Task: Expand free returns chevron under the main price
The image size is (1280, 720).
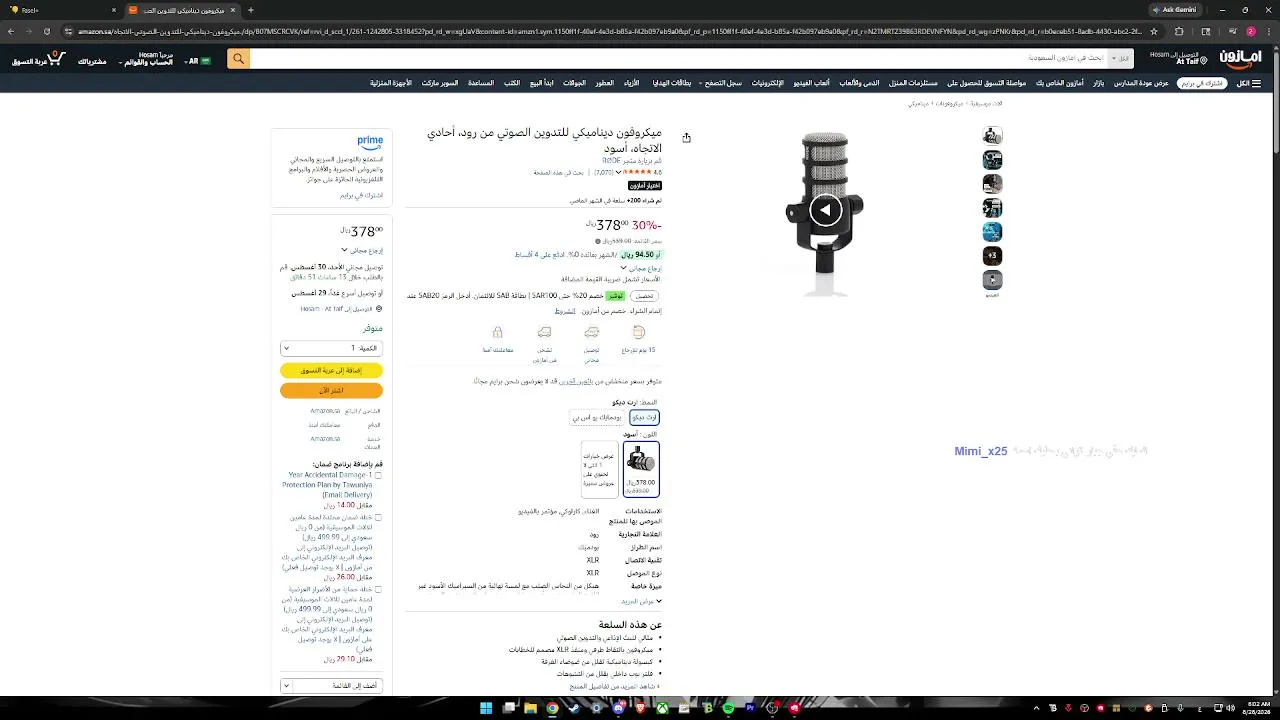Action: pyautogui.click(x=624, y=268)
